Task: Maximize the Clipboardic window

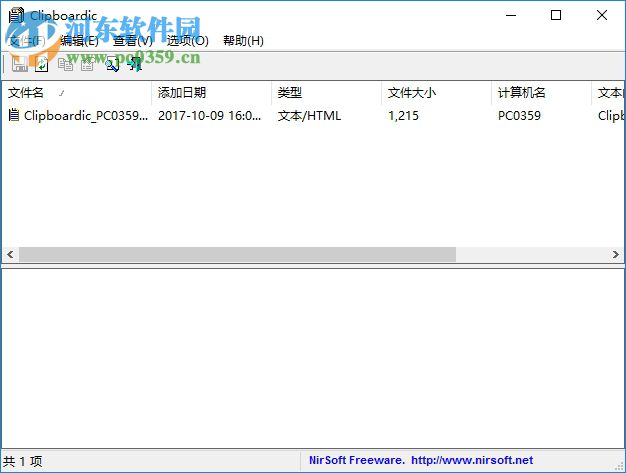Action: [556, 15]
